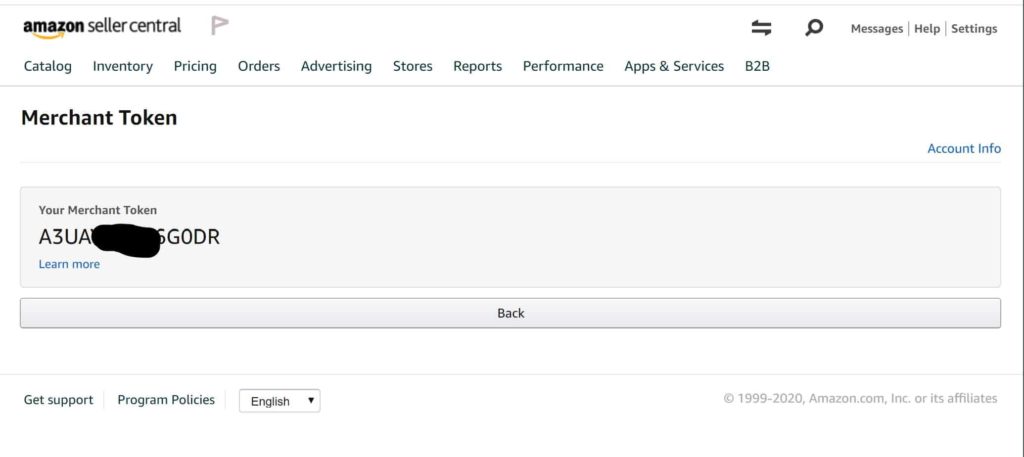
Task: Open the Help link
Action: pyautogui.click(x=927, y=29)
